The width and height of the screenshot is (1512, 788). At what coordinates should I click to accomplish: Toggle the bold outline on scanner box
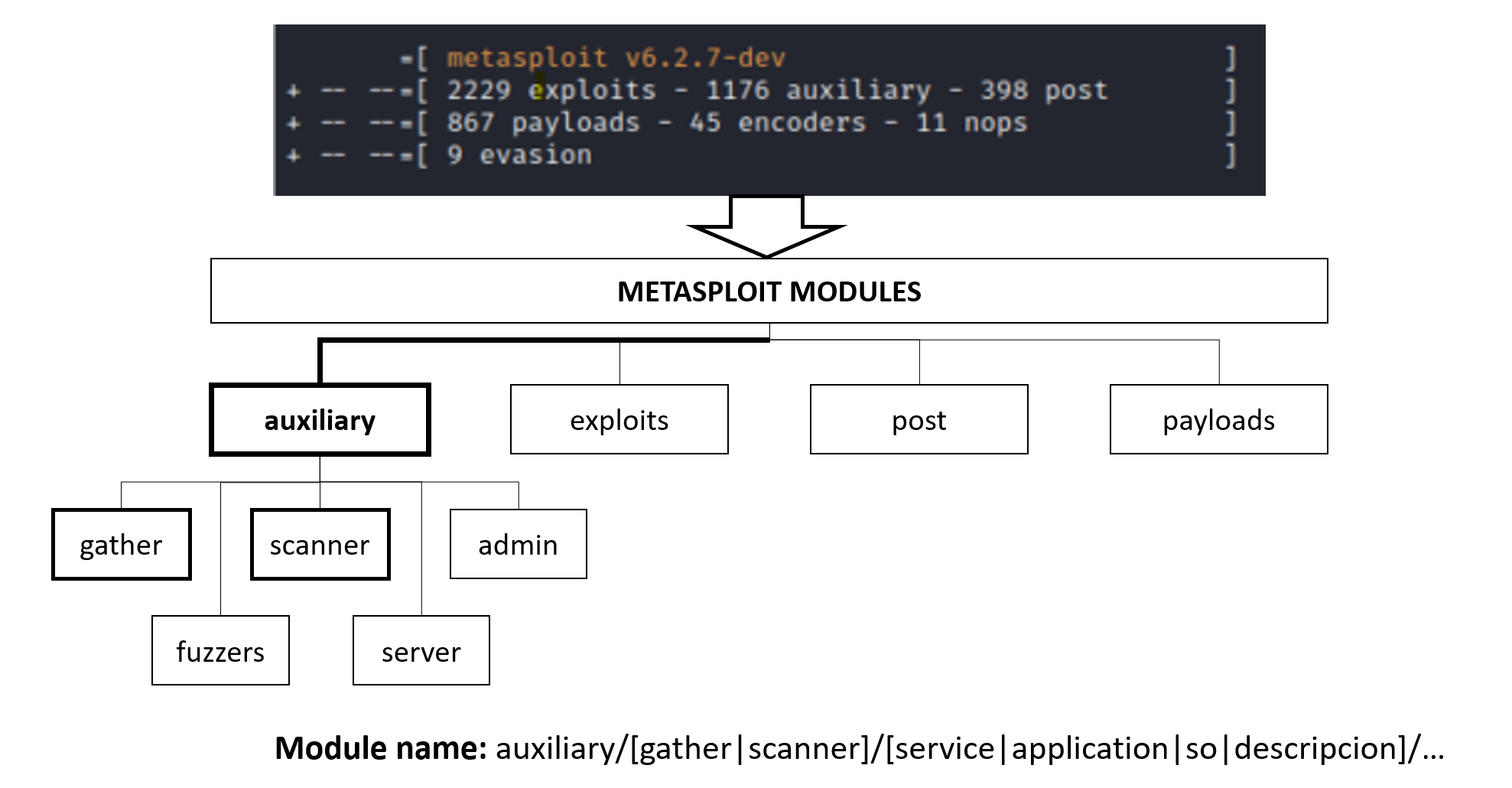(x=319, y=544)
